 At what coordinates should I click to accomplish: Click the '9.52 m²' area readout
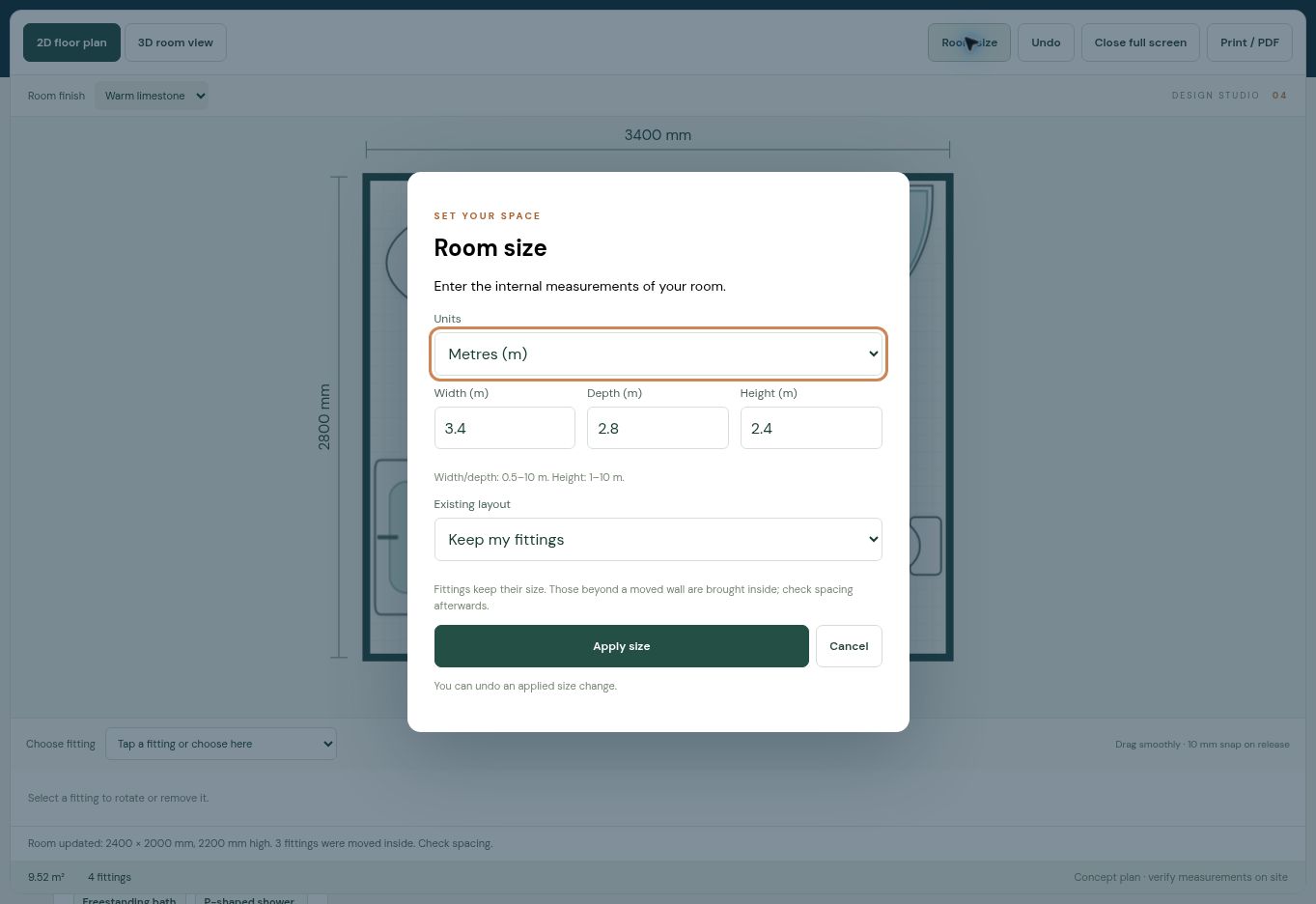tap(46, 877)
